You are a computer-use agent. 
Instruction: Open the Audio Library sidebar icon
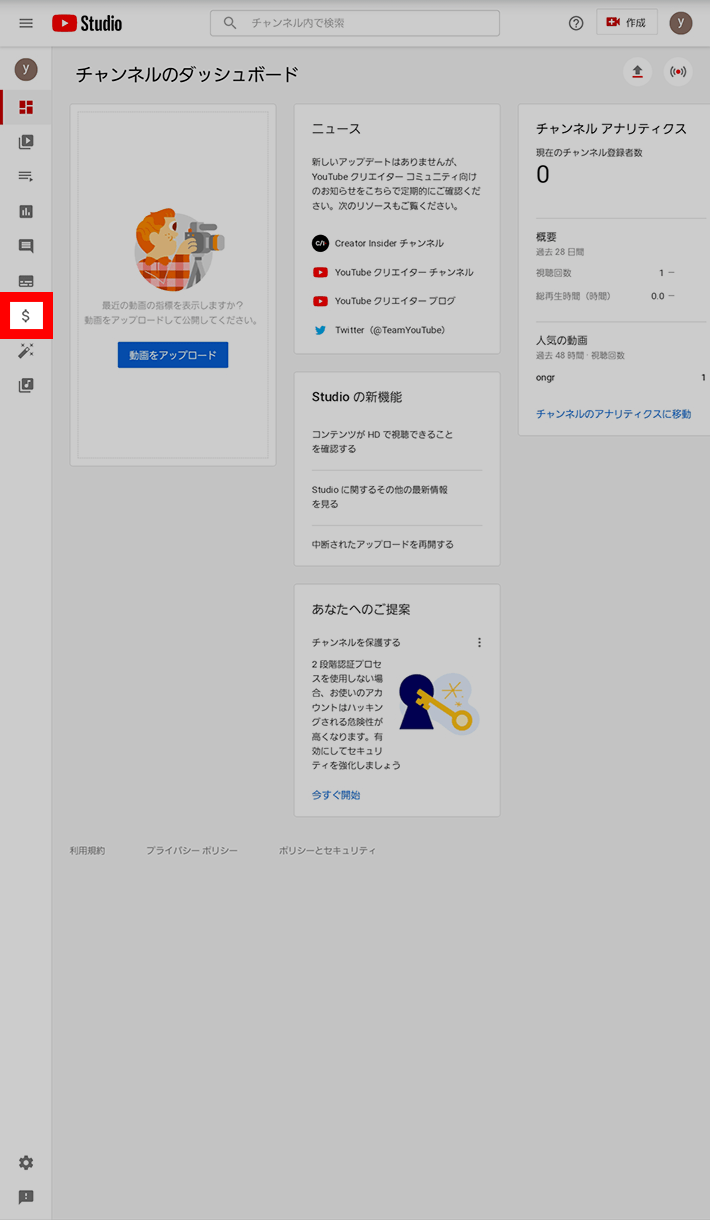click(26, 385)
